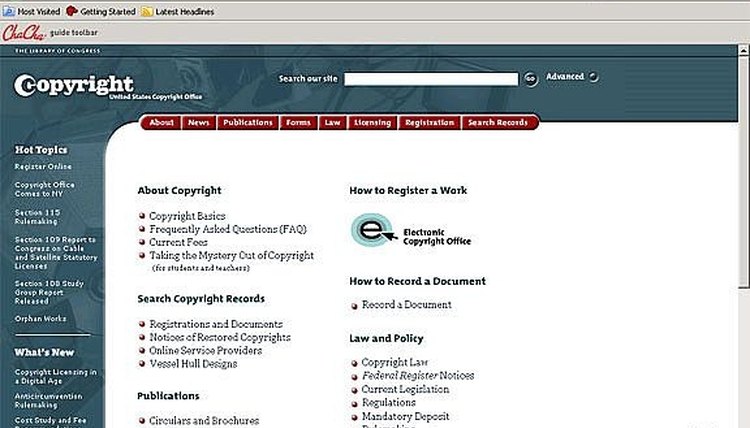Open the Mandatory Deposit link
This screenshot has height=428, width=750.
pyautogui.click(x=406, y=416)
